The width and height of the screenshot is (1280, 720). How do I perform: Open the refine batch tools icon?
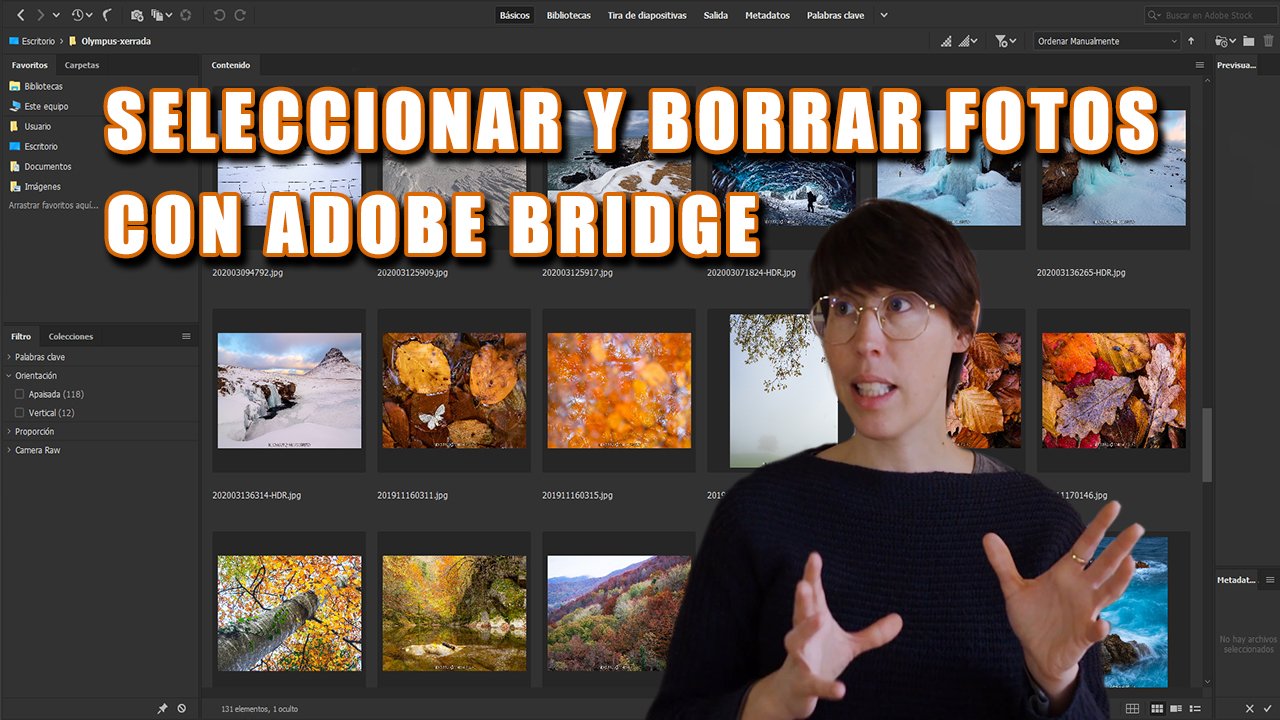(x=160, y=15)
